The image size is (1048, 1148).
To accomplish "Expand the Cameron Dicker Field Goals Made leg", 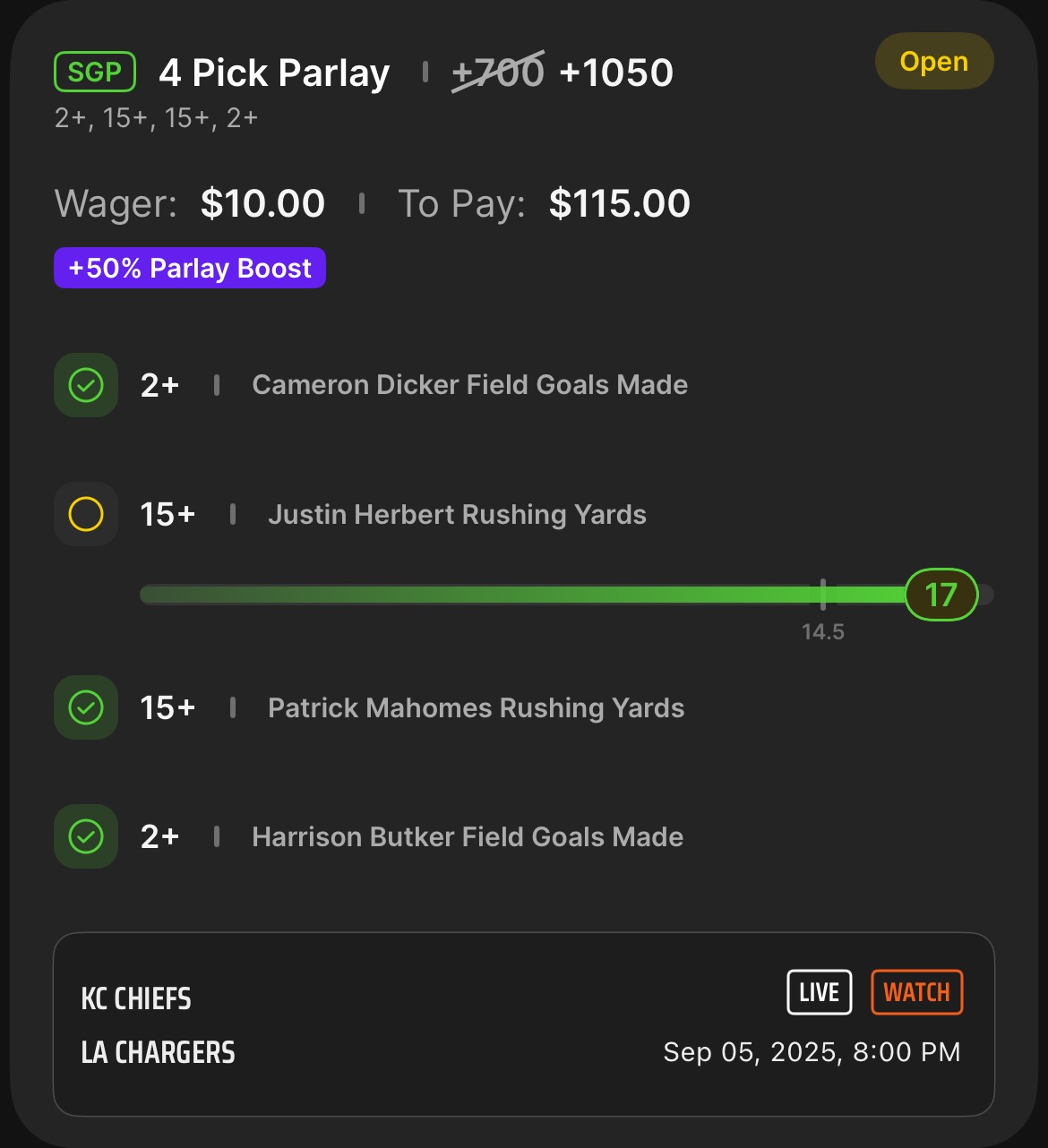I will (469, 385).
